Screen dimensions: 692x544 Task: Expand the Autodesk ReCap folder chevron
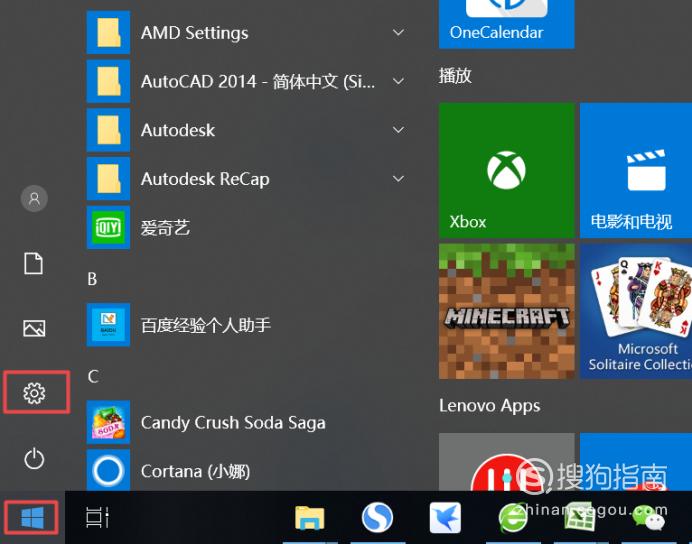[399, 179]
